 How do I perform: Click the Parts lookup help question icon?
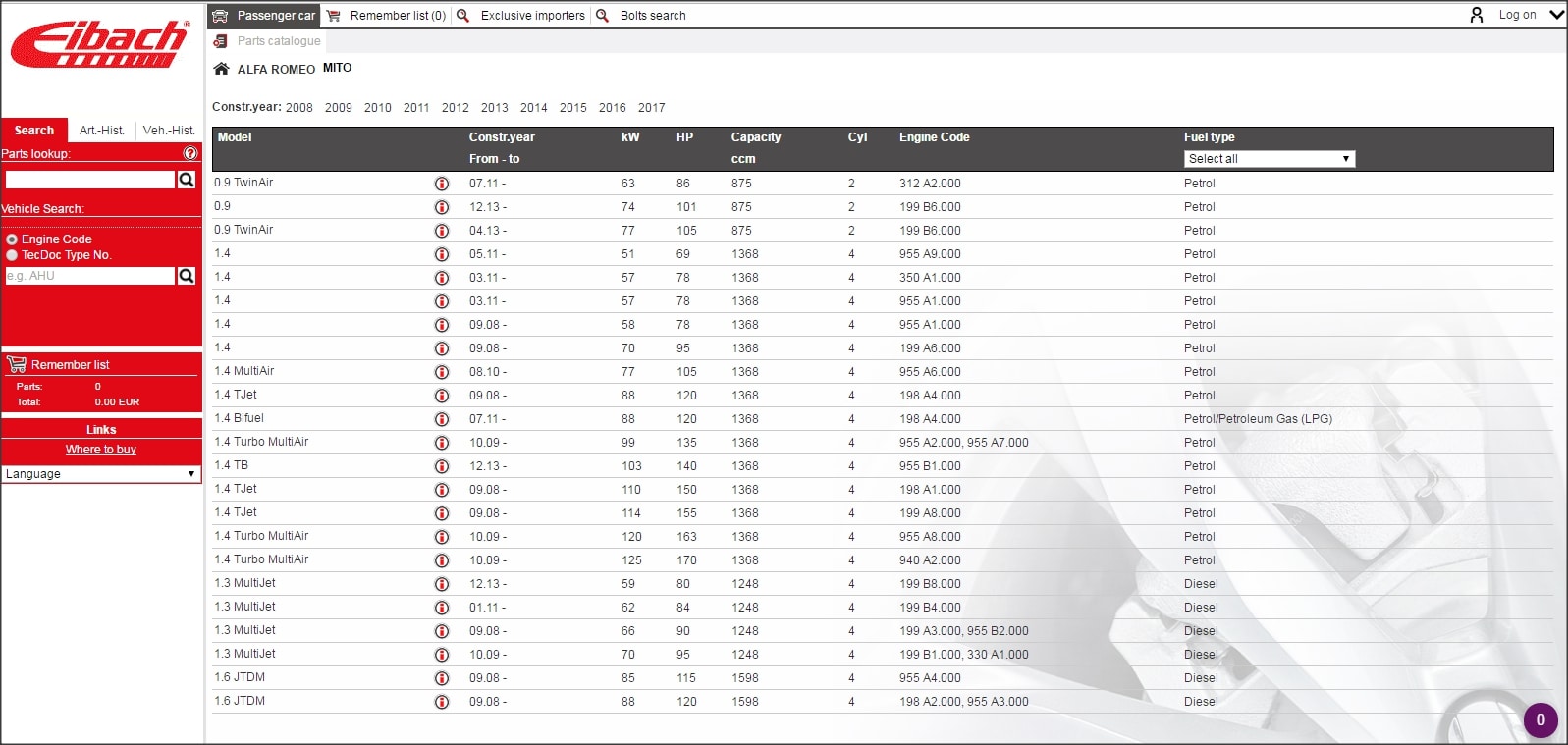[x=190, y=153]
